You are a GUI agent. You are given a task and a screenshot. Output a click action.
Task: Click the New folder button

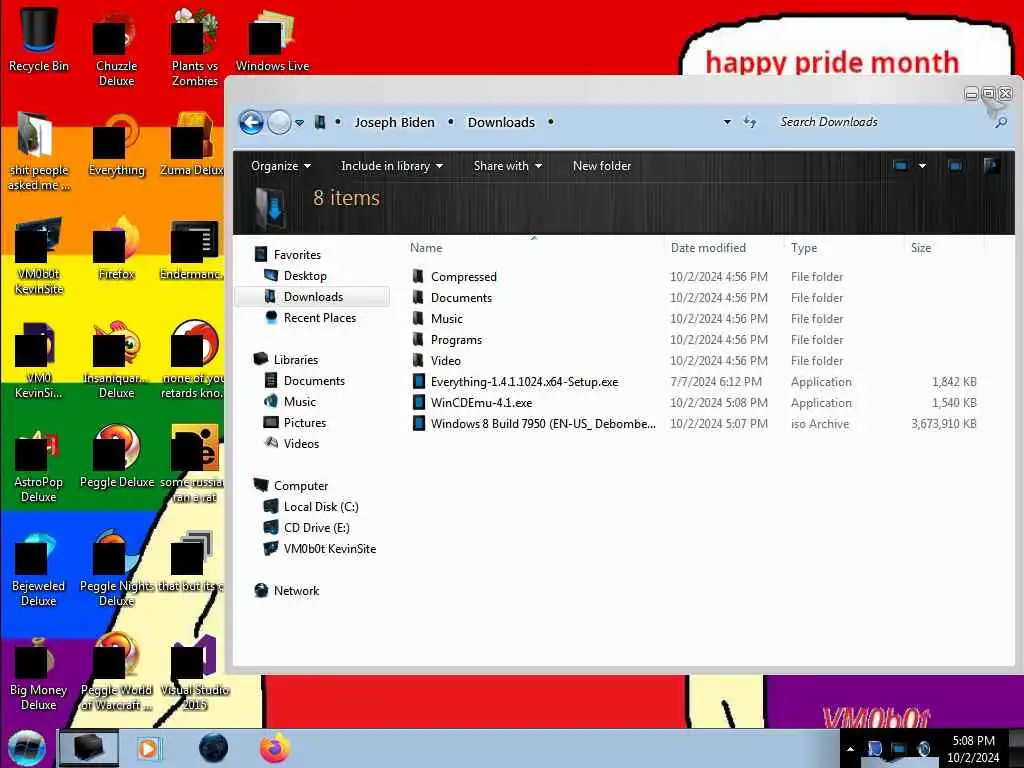(601, 166)
